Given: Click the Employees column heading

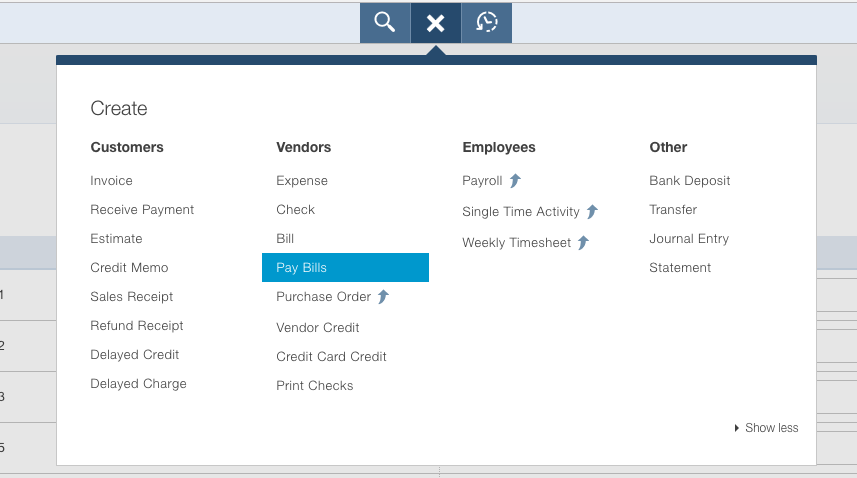Looking at the screenshot, I should click(x=499, y=147).
